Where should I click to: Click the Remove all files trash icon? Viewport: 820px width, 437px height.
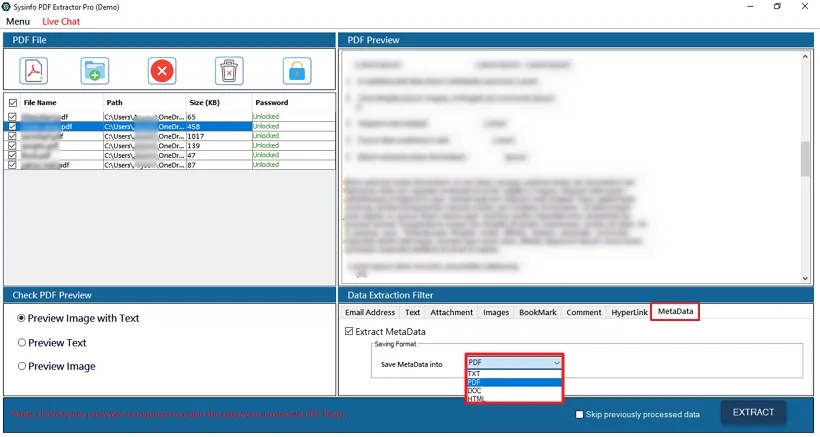click(229, 71)
